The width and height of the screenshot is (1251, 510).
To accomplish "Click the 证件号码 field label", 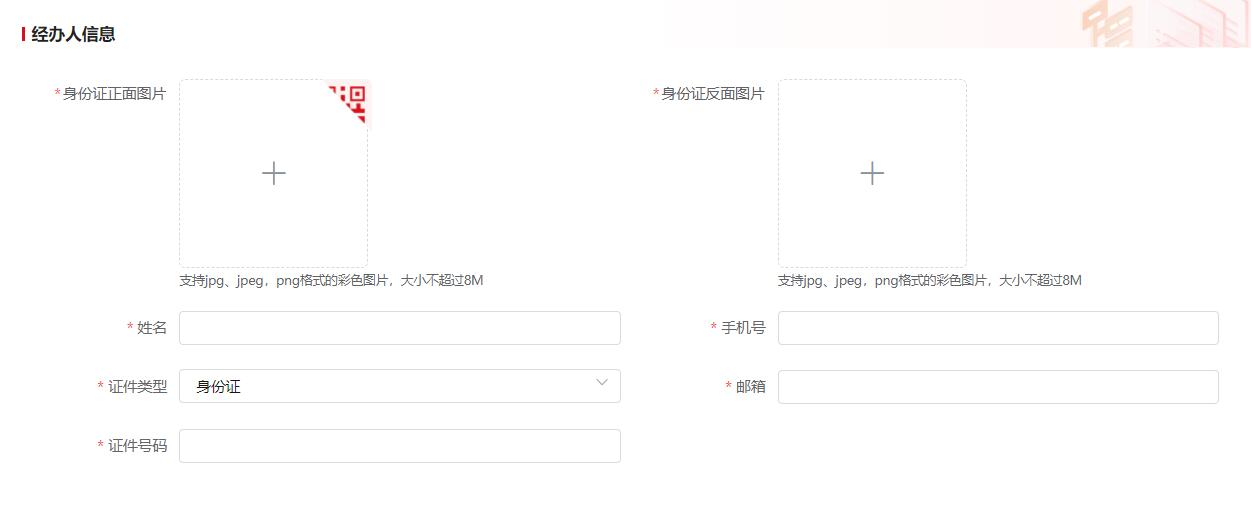I will (x=137, y=446).
